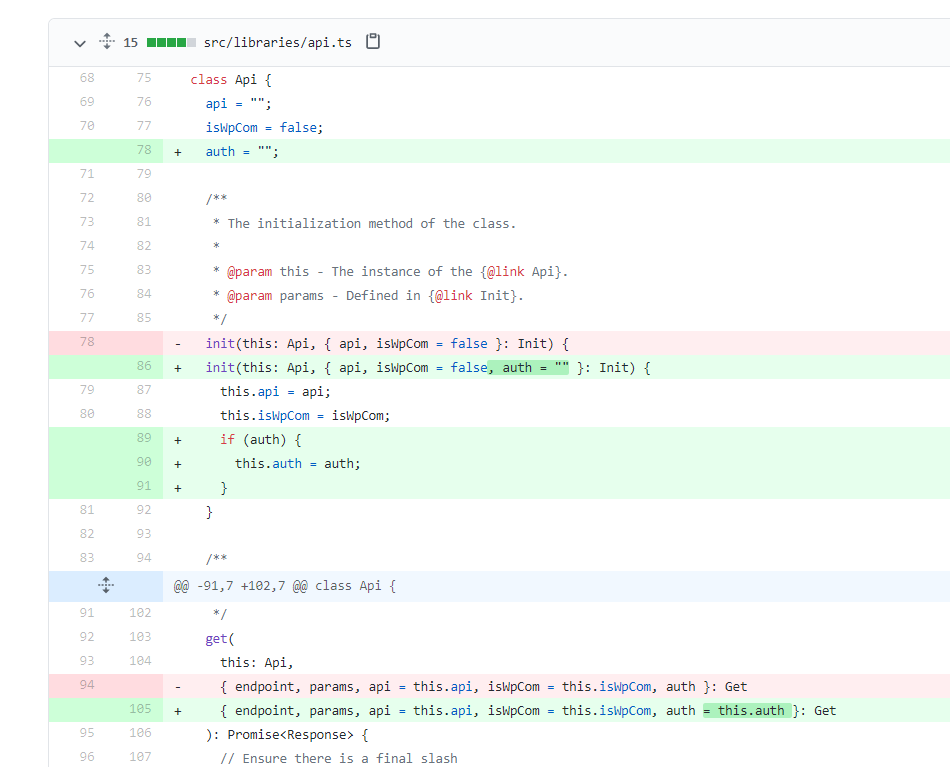The height and width of the screenshot is (767, 950).
Task: Select new line number 78 for auth
Action: tap(144, 151)
